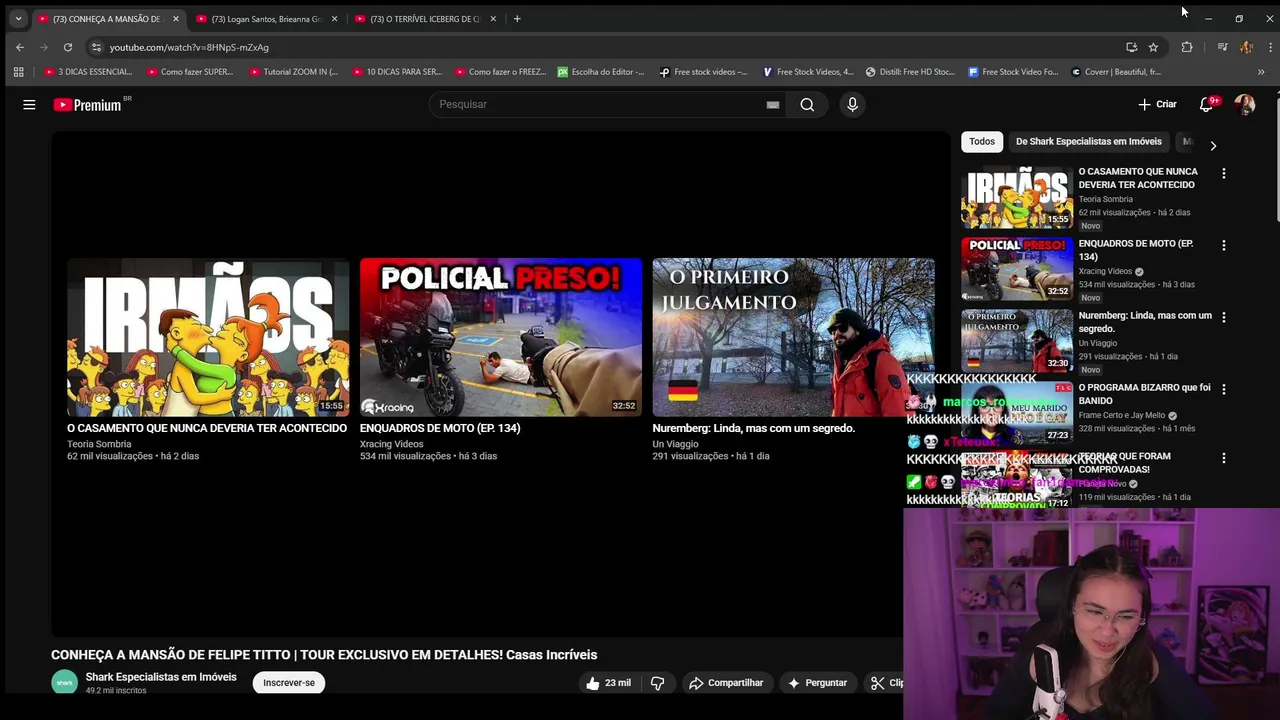Select De Shark Especialistas em Imóveis chip
This screenshot has height=720, width=1280.
1088,141
